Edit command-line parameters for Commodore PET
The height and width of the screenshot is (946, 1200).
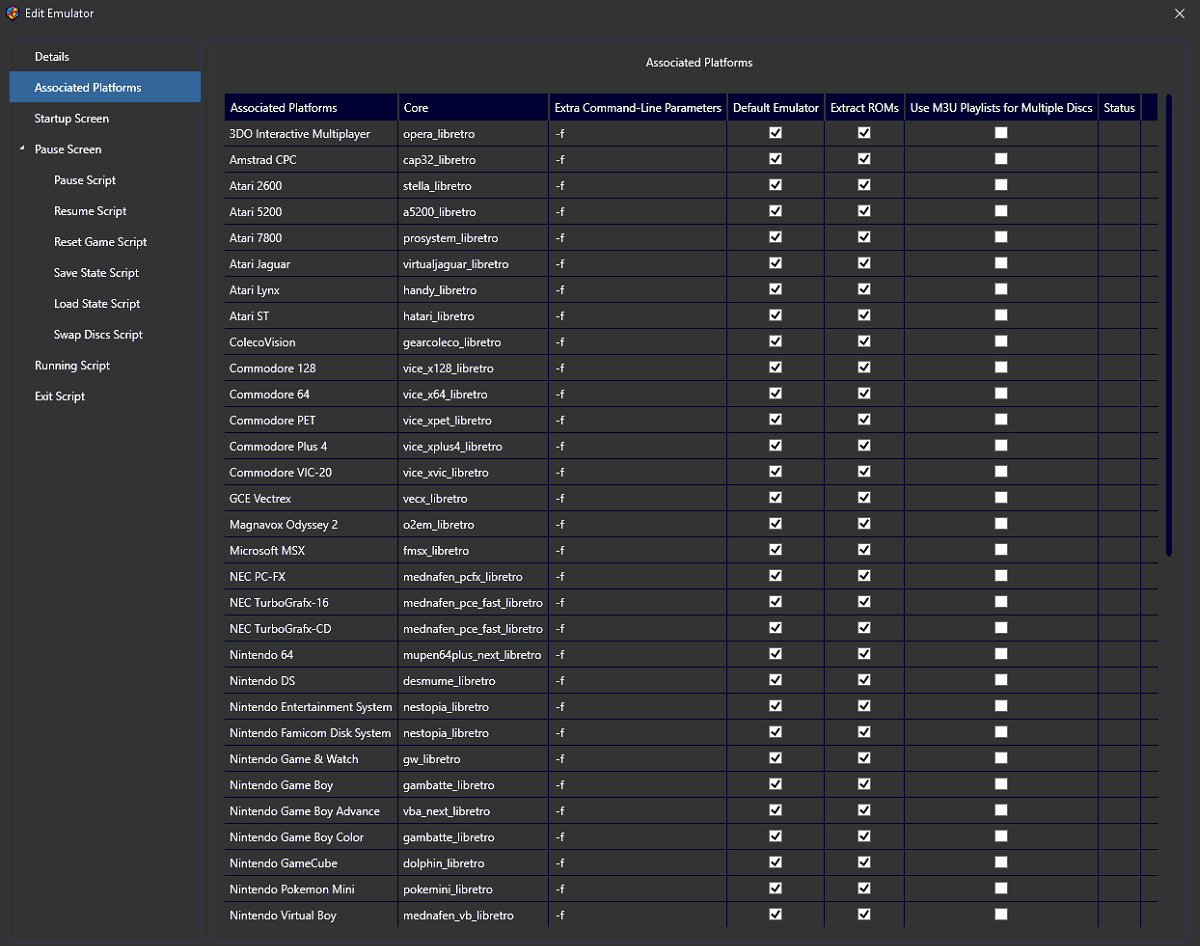637,420
